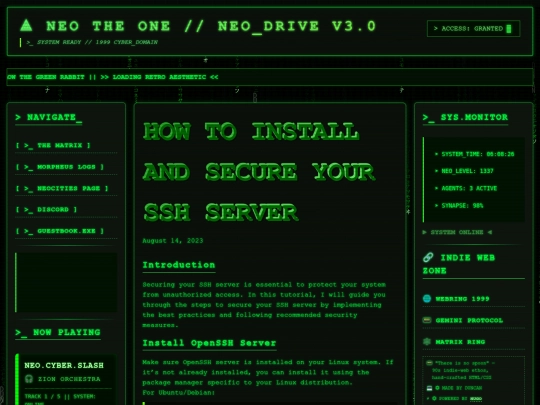Click the System Online status text

457,232
